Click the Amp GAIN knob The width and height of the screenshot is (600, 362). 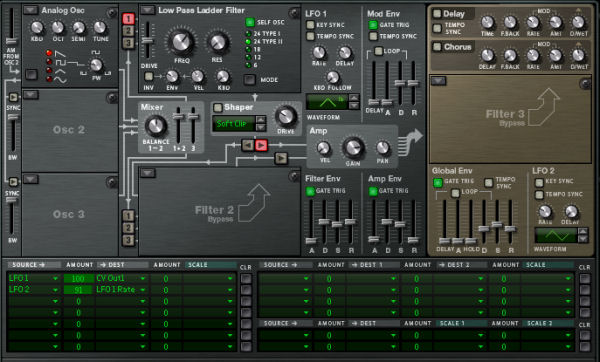pos(353,148)
